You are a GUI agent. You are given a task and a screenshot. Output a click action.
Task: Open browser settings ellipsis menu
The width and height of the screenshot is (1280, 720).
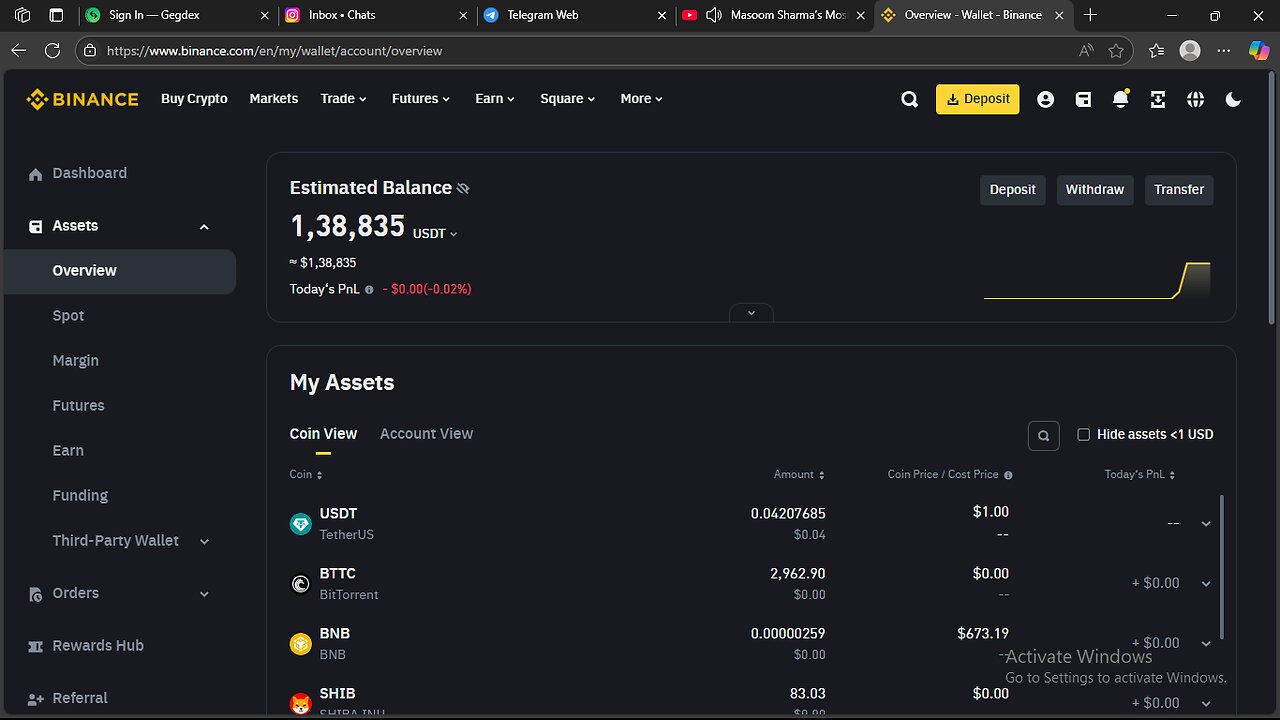pos(1224,50)
